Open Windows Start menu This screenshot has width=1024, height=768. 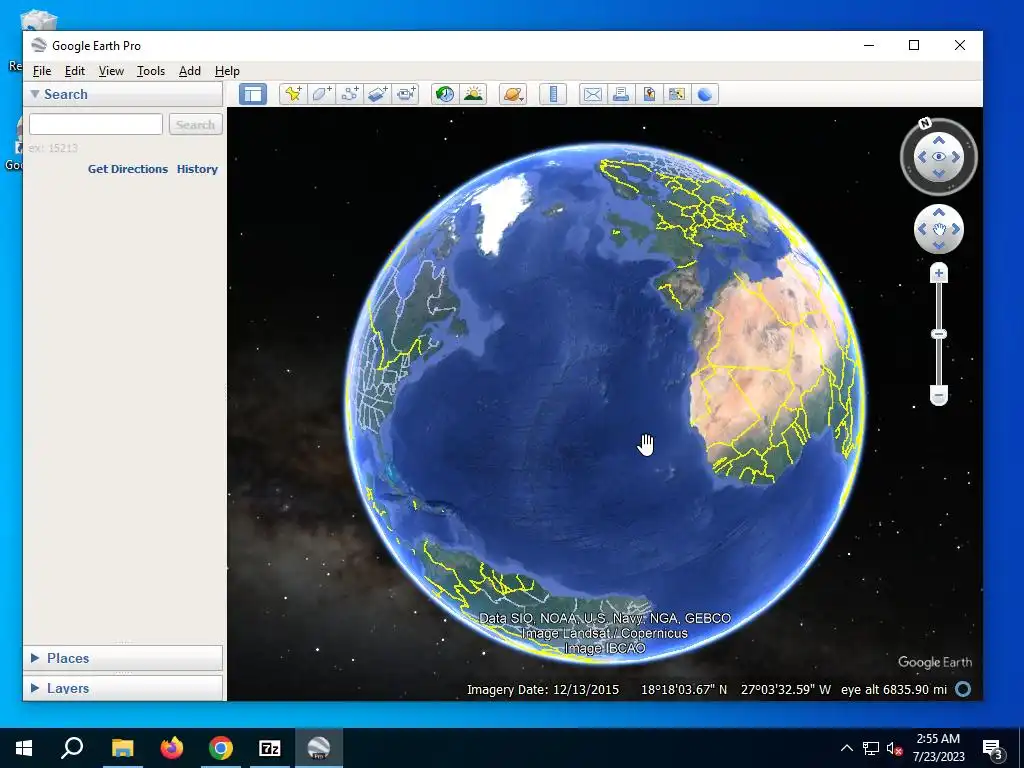(24, 748)
